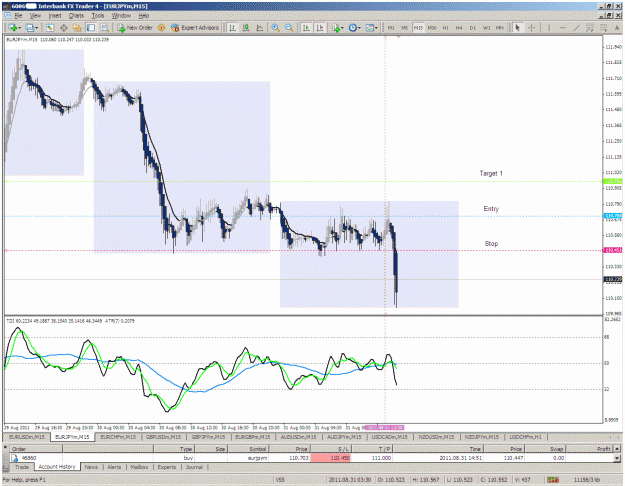Open the Tools menu
This screenshot has width=625, height=486.
[x=98, y=16]
